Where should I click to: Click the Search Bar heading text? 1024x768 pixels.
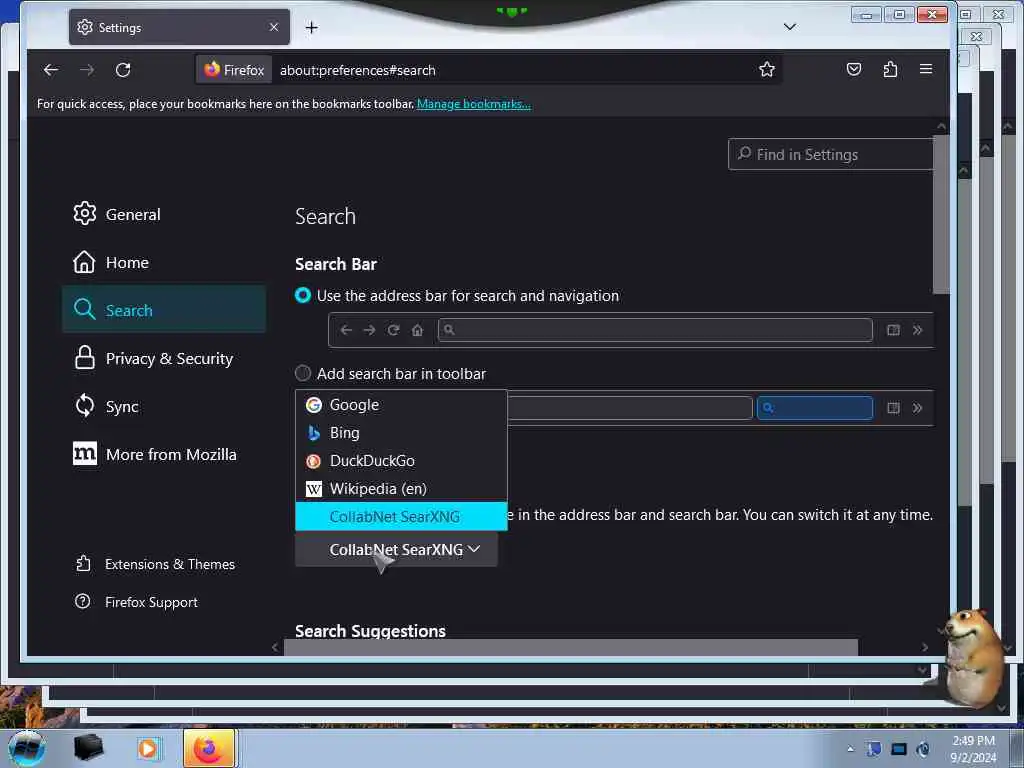pos(336,264)
